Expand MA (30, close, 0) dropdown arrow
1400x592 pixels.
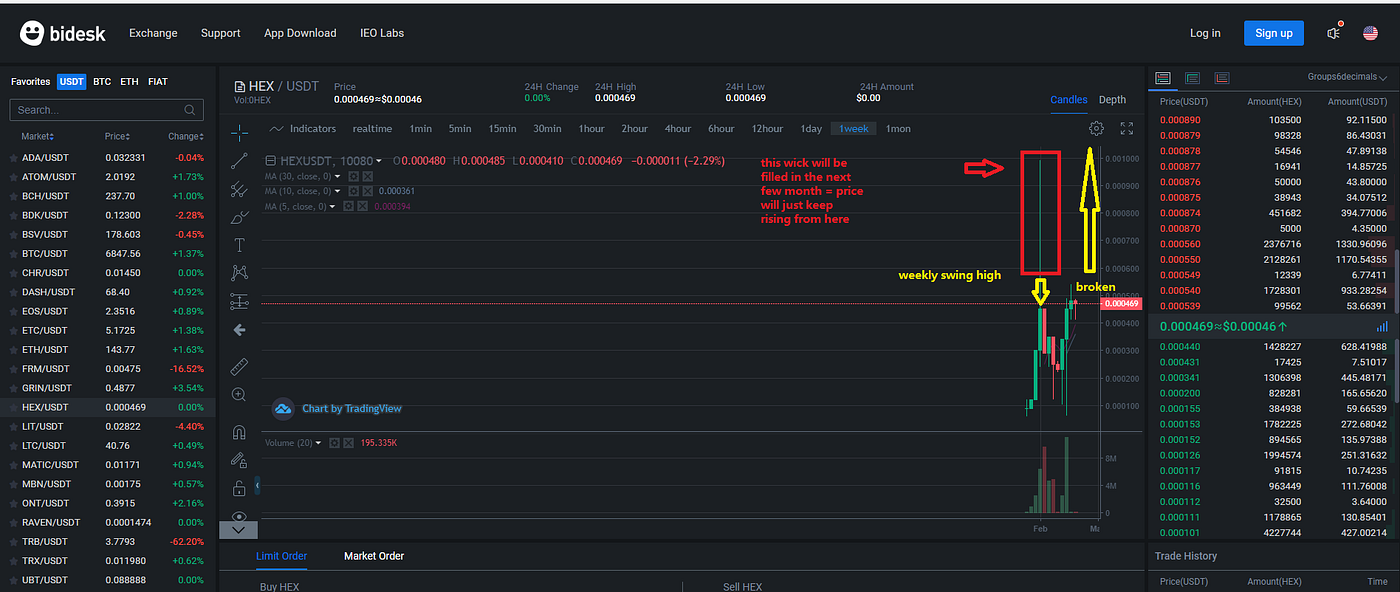338,176
